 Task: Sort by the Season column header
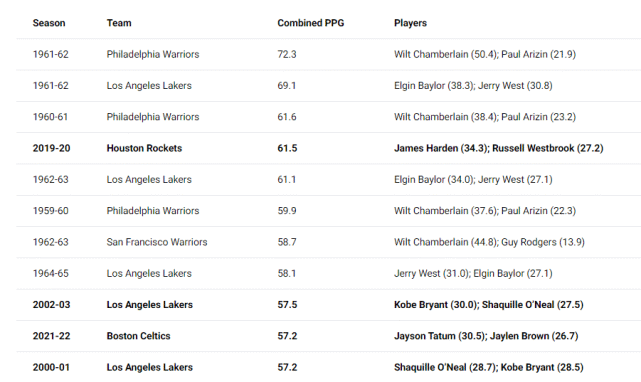(49, 23)
